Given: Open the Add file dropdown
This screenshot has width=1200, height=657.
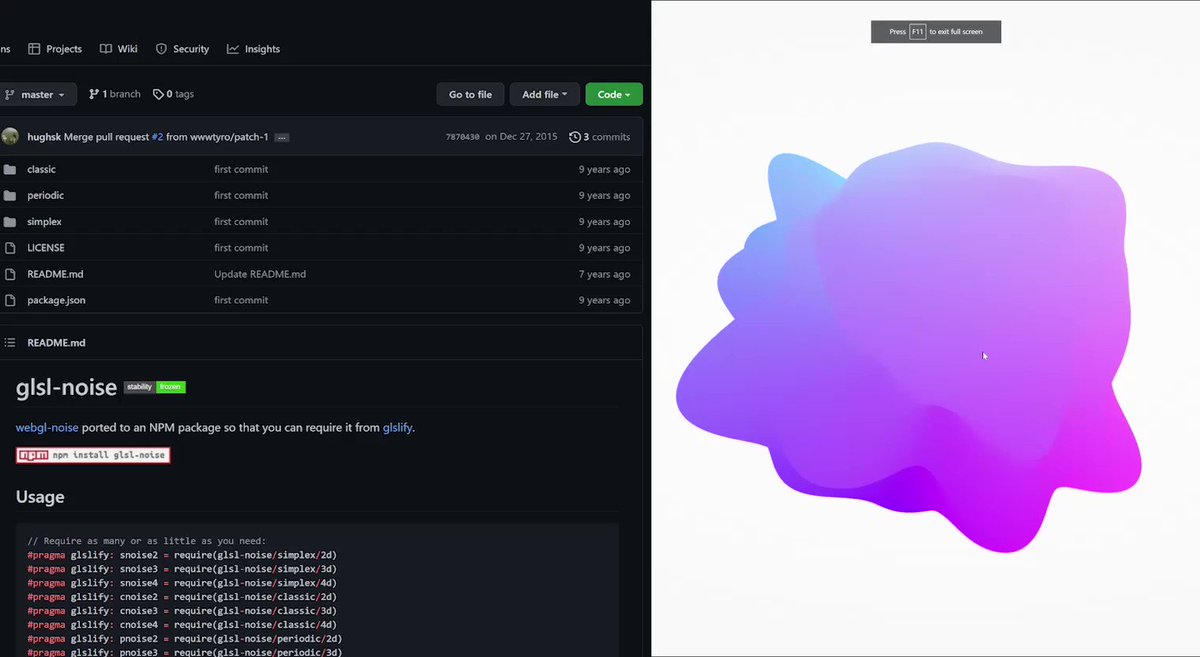Looking at the screenshot, I should pyautogui.click(x=544, y=94).
